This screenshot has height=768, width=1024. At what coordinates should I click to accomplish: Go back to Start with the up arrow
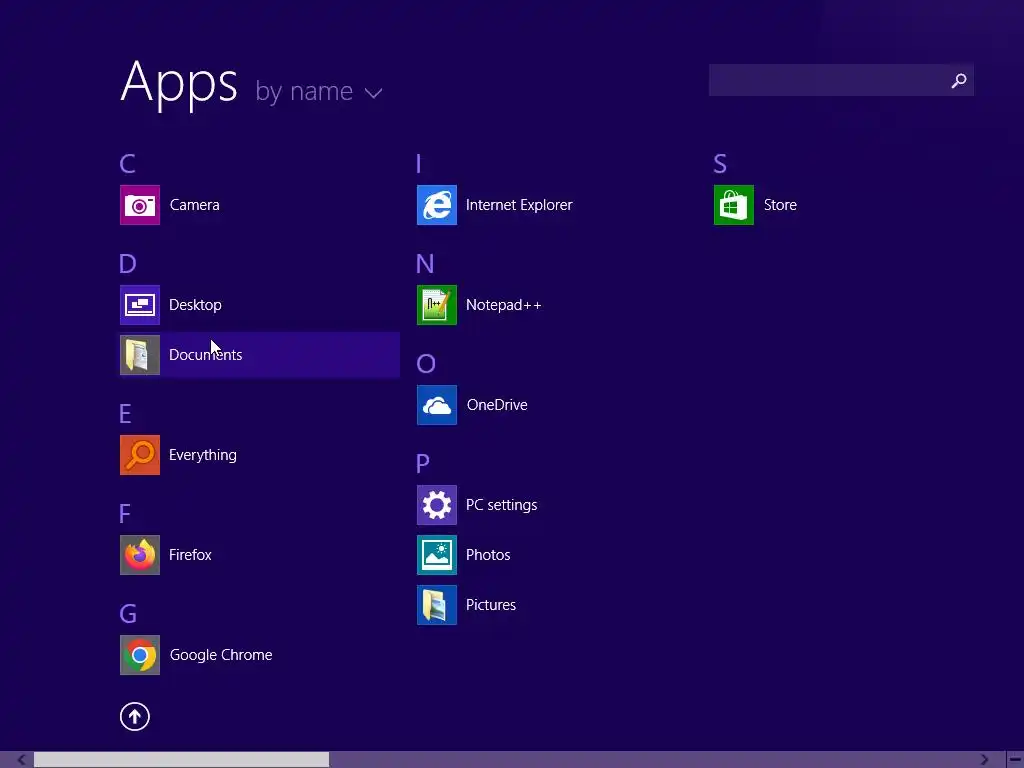135,716
